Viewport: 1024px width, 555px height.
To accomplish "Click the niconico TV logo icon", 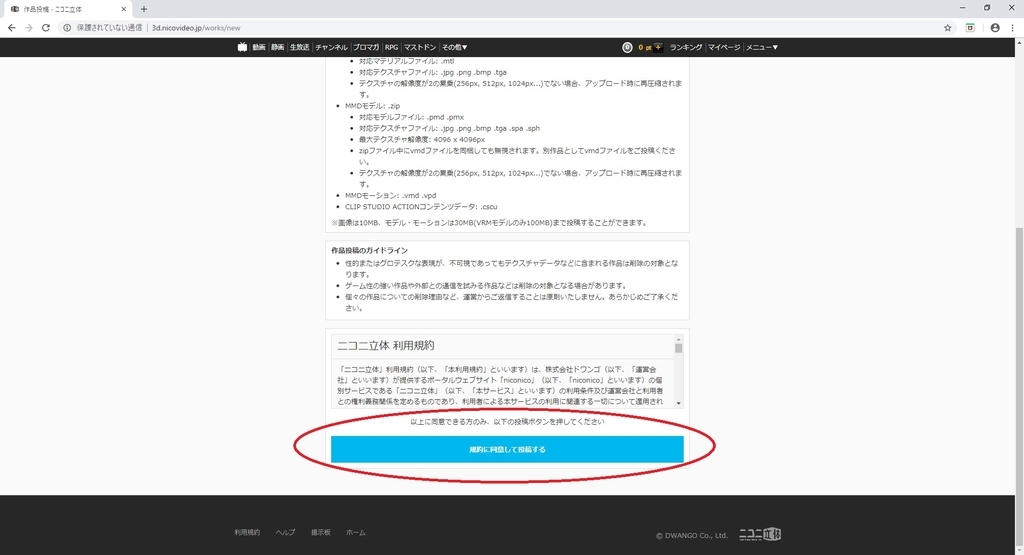I will (x=242, y=47).
